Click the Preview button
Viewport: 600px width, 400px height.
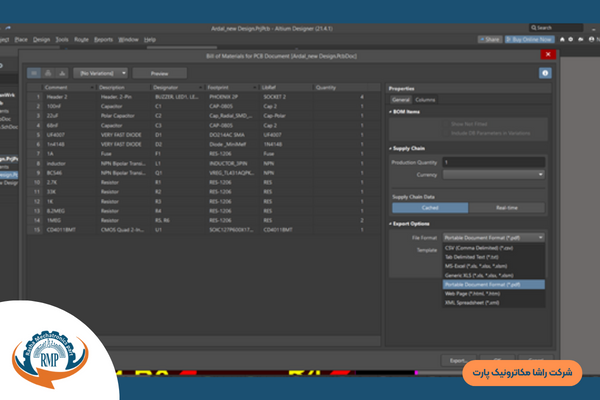coord(159,73)
